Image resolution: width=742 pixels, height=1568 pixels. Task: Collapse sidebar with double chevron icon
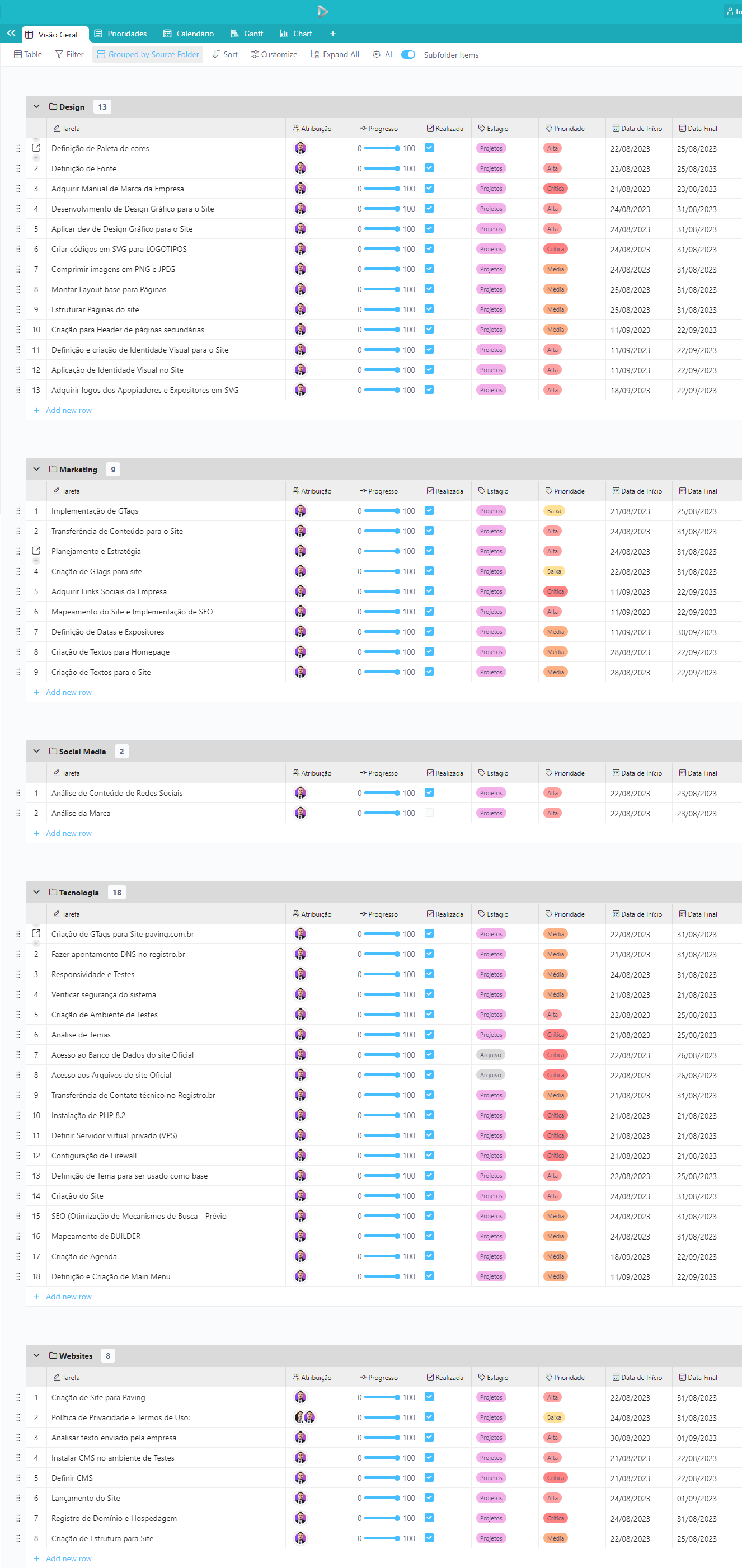coord(11,34)
